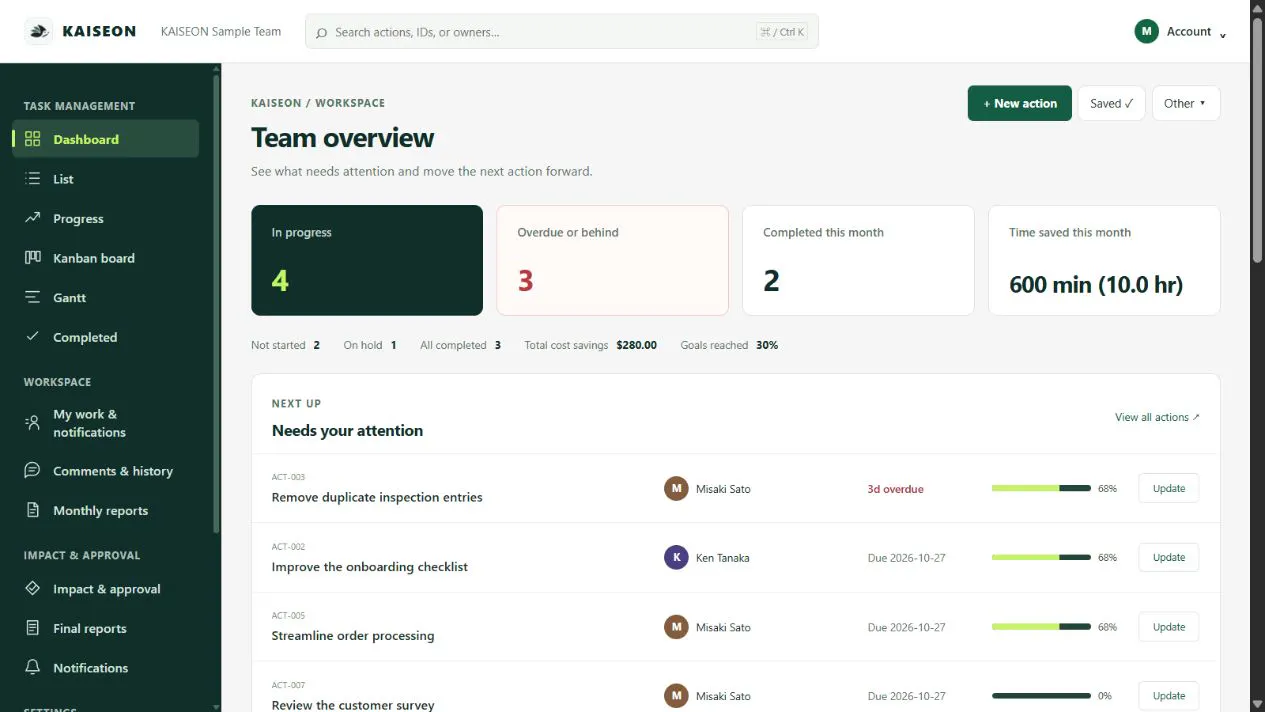Click the Completed checkmark icon

click(33, 337)
